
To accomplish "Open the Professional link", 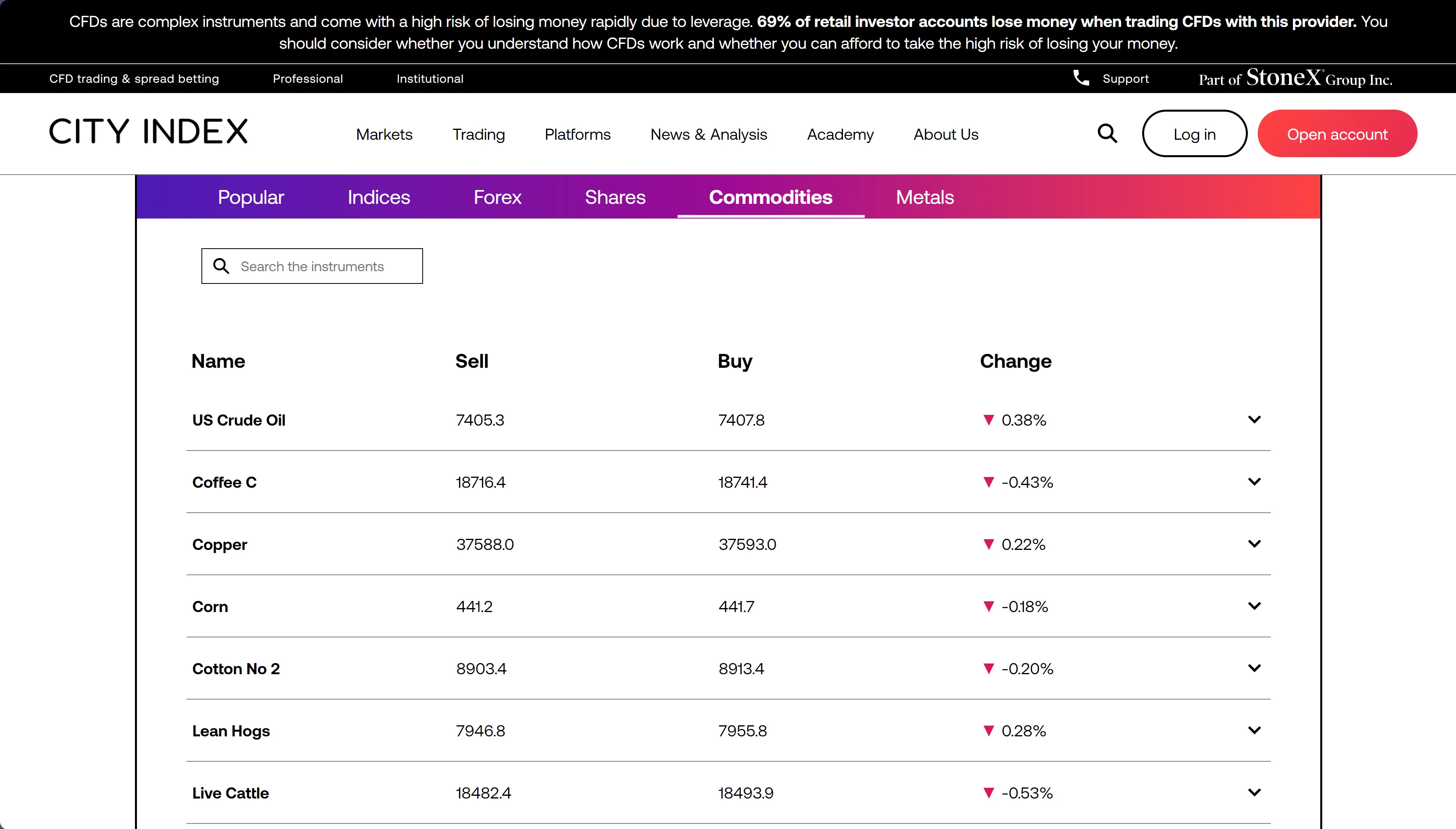I will [x=308, y=78].
